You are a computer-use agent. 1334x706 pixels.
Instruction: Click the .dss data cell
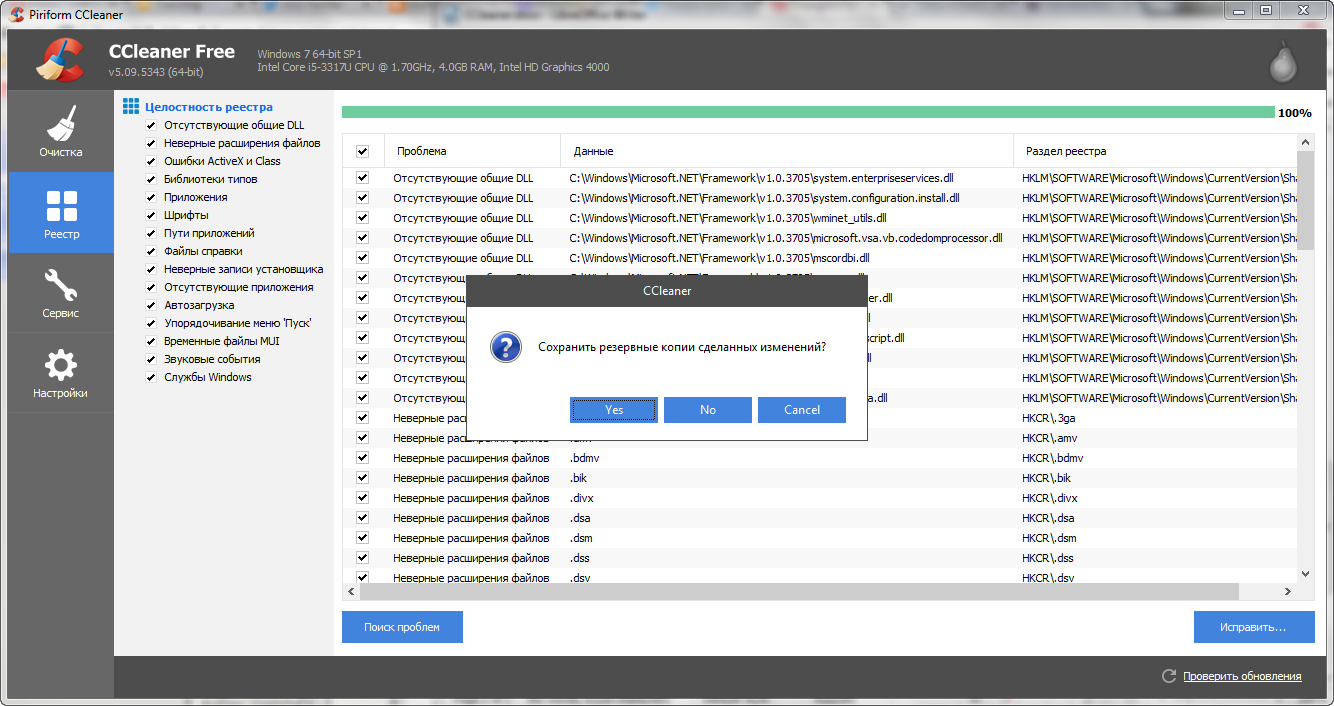point(581,558)
